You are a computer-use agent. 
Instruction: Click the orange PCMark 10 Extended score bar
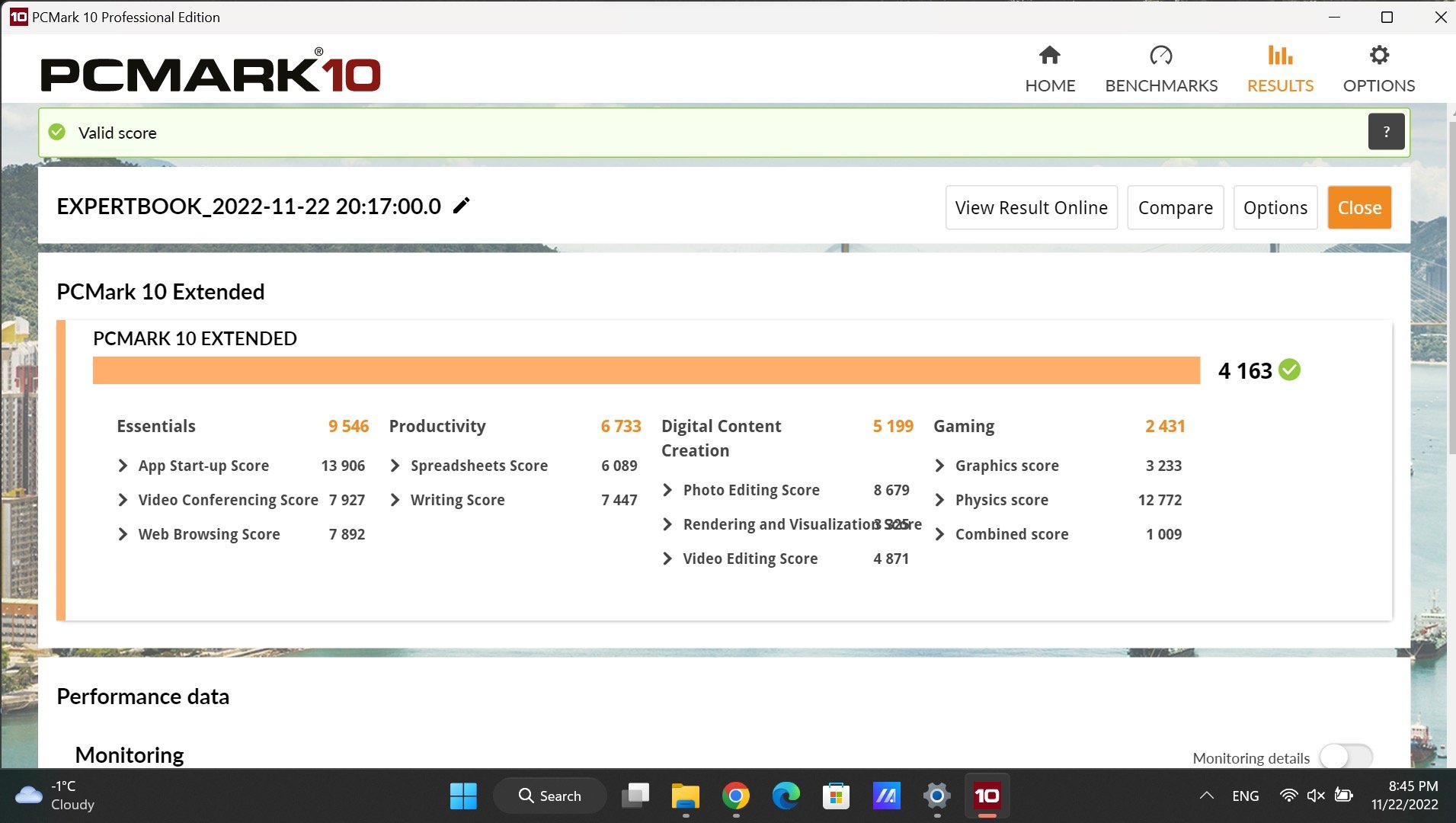pyautogui.click(x=646, y=370)
